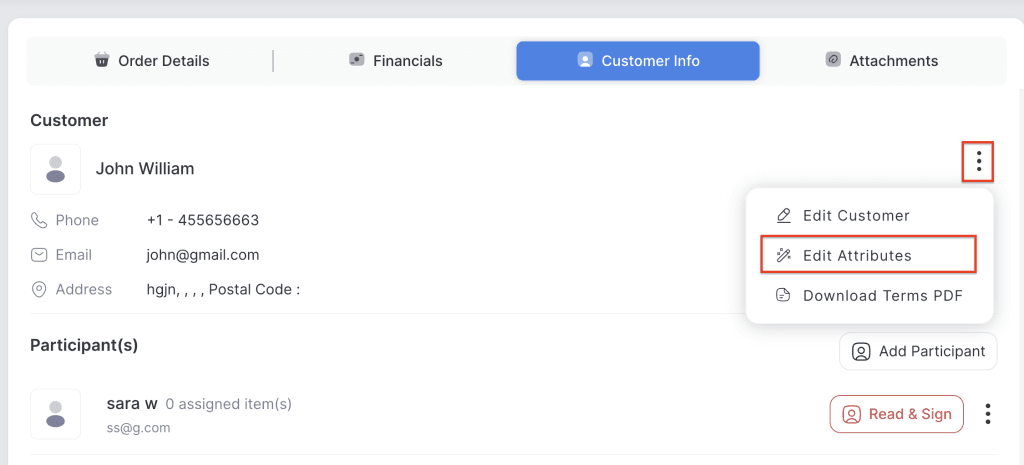1024x465 pixels.
Task: Click the basket icon beside Order Details
Action: [101, 60]
